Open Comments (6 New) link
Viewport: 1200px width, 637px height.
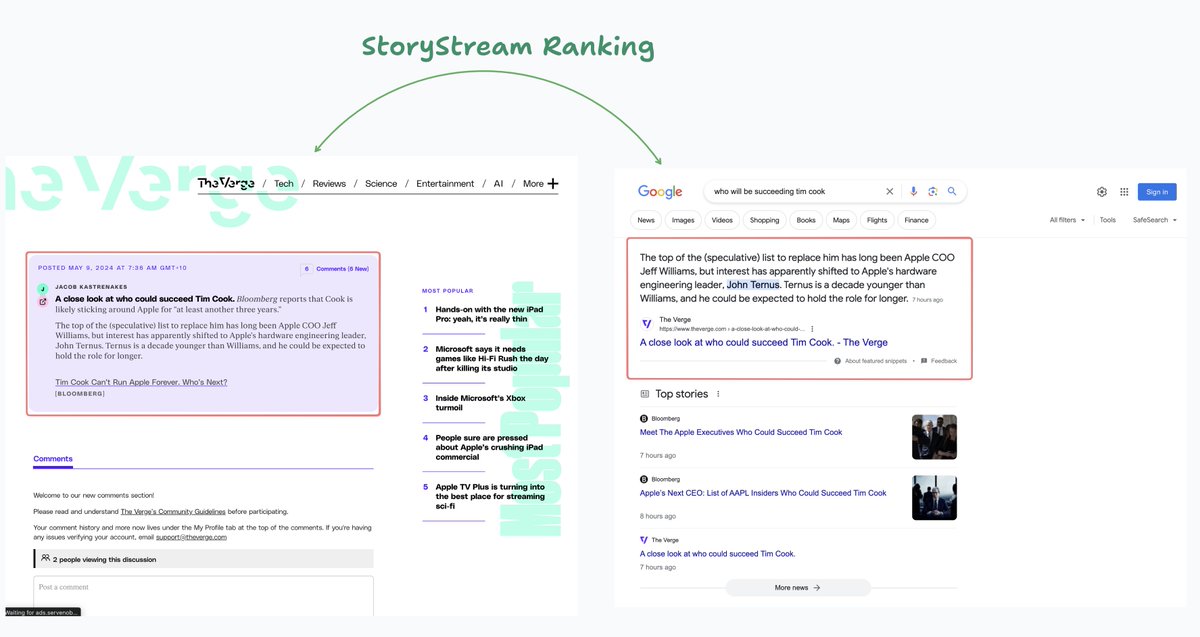342,269
